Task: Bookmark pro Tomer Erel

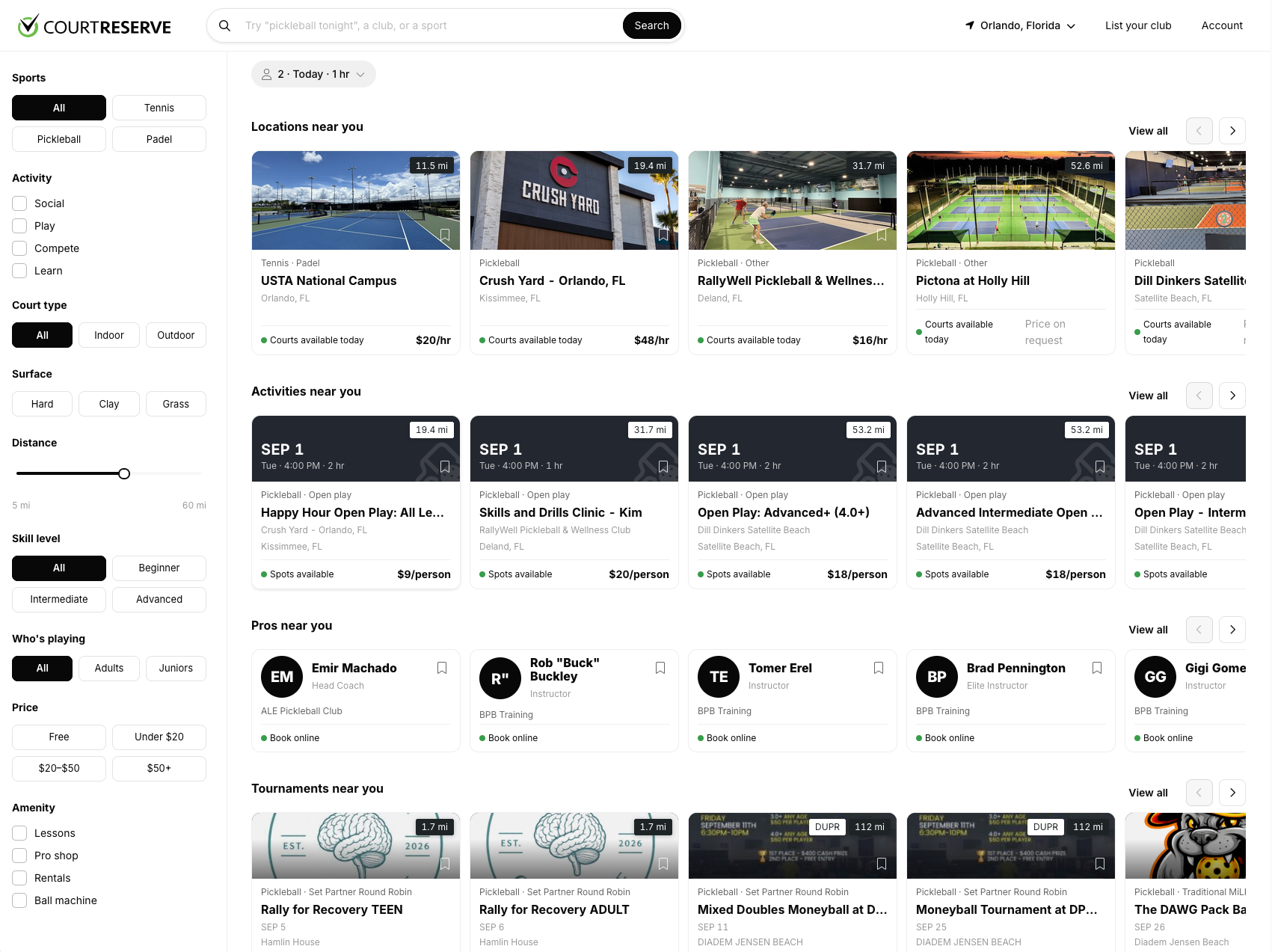Action: (879, 668)
